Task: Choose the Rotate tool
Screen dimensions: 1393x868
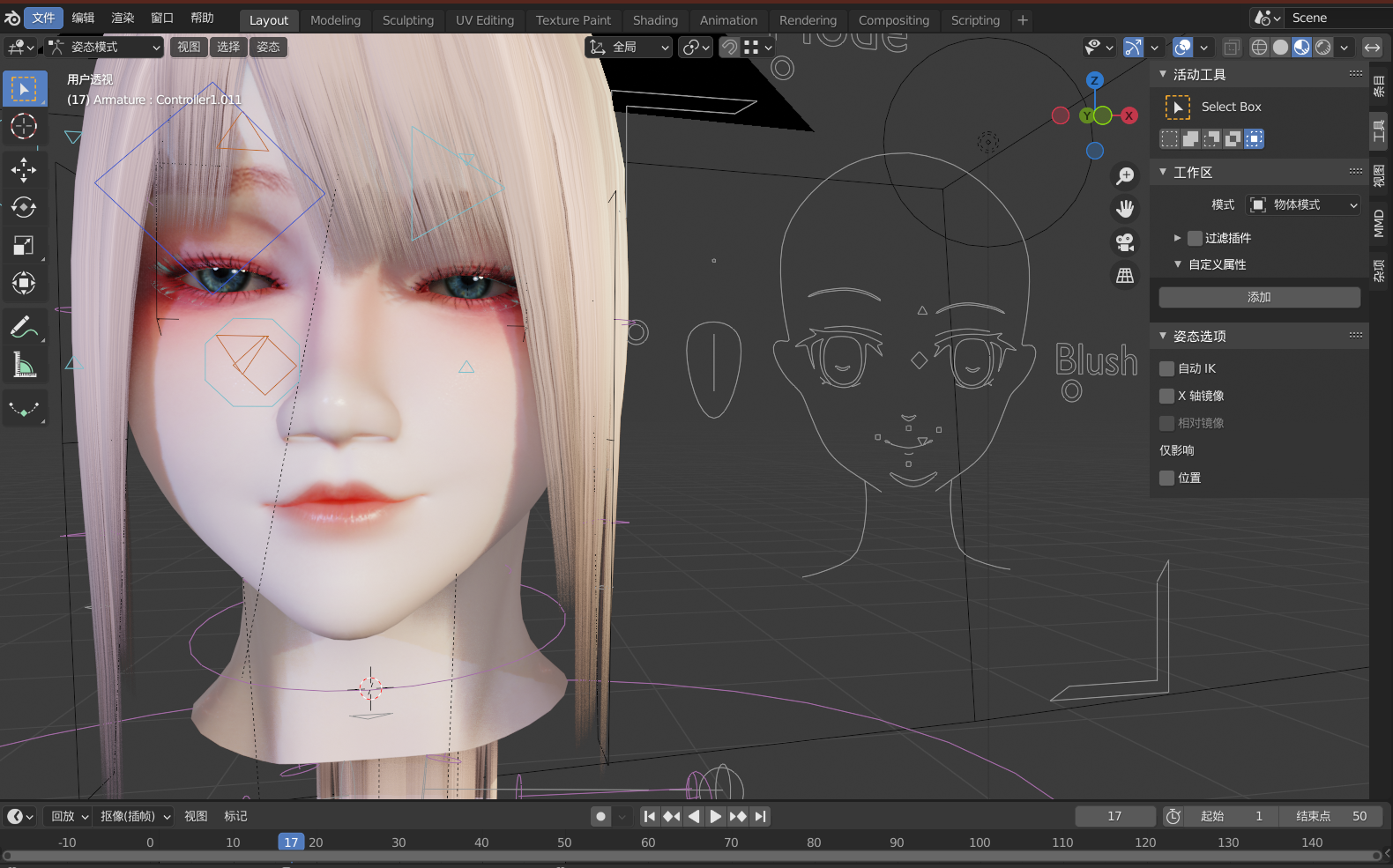Action: (x=24, y=207)
